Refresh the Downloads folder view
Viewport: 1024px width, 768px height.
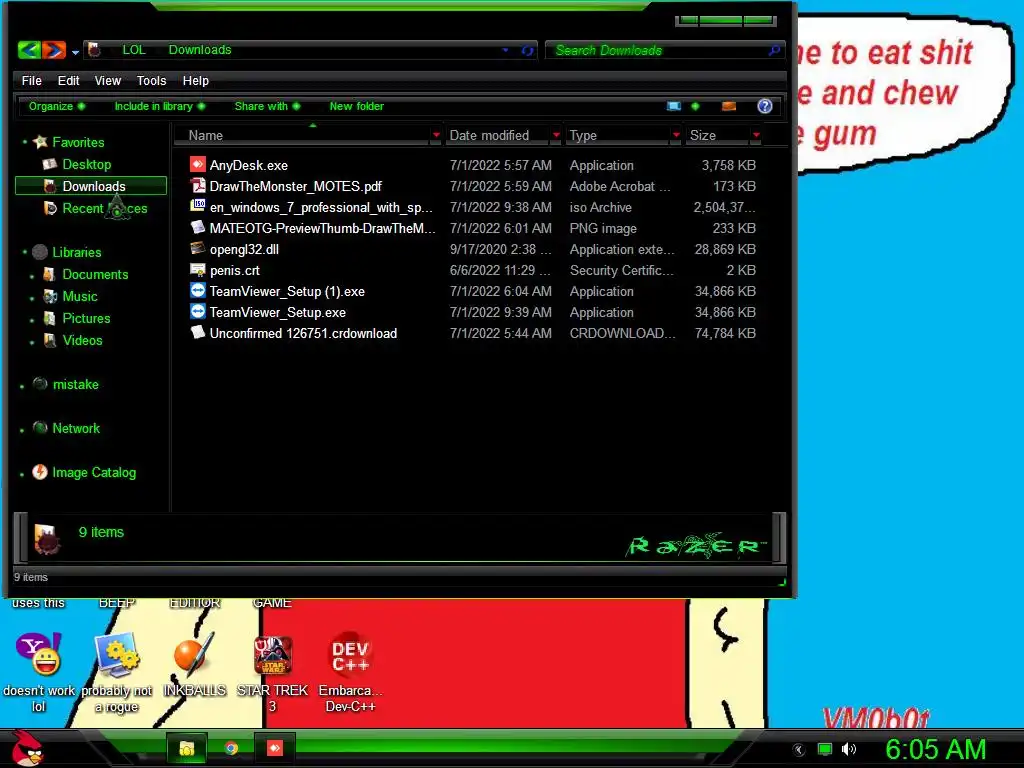tap(528, 50)
